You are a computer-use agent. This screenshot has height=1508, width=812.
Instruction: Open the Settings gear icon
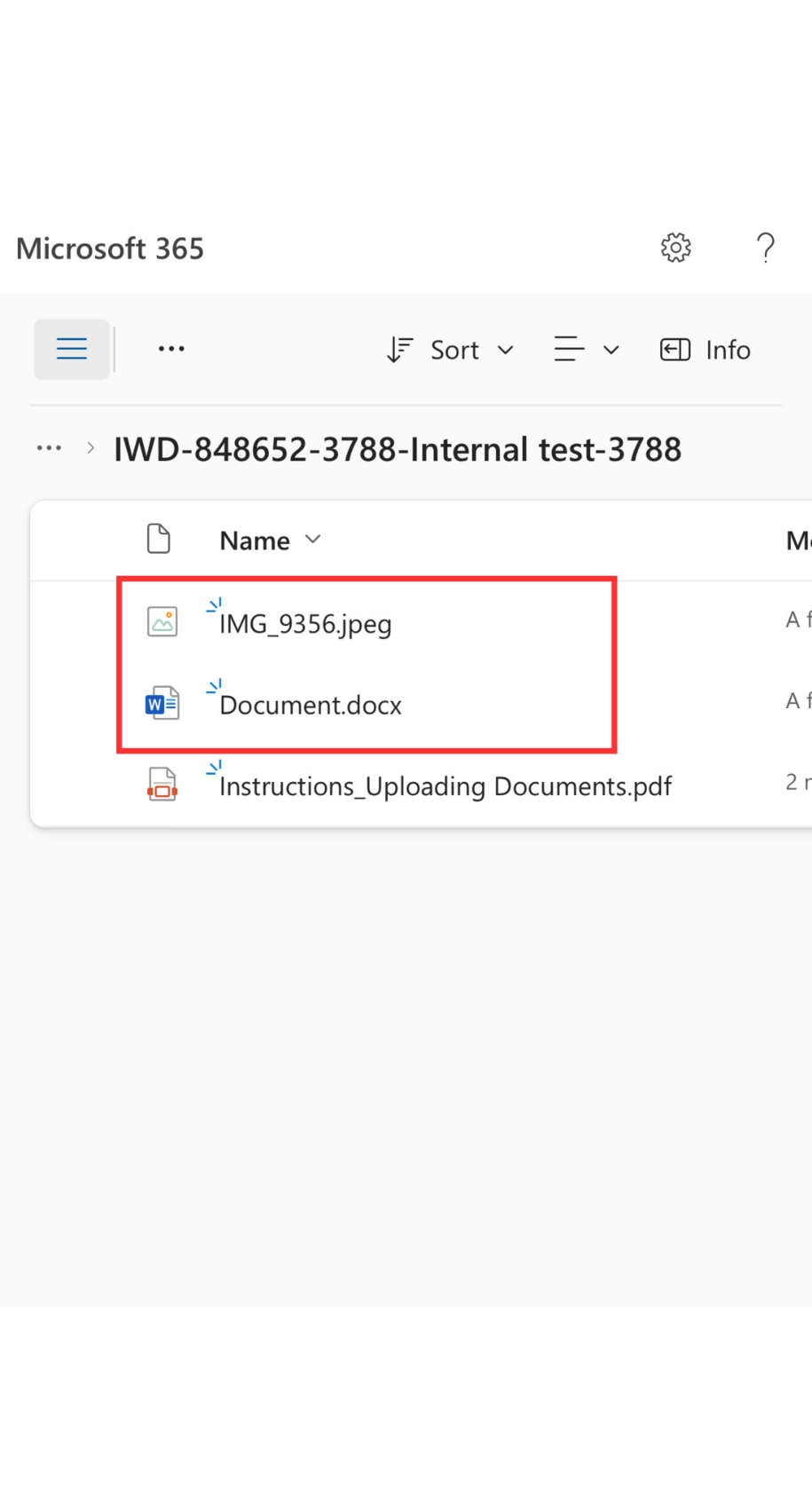pyautogui.click(x=675, y=248)
